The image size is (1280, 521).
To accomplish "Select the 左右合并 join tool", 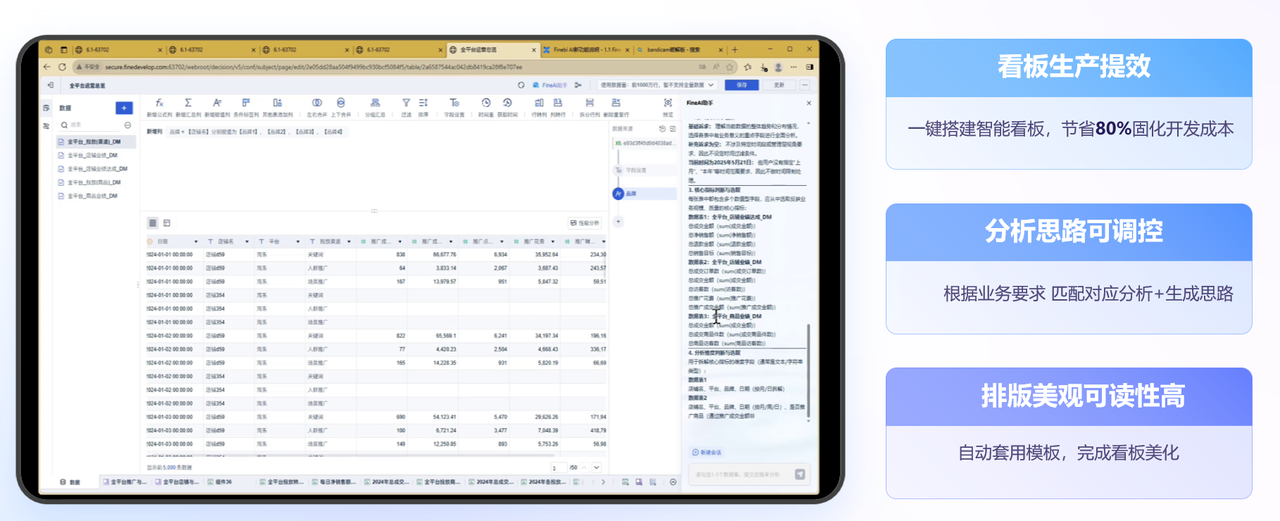I will click(x=317, y=103).
